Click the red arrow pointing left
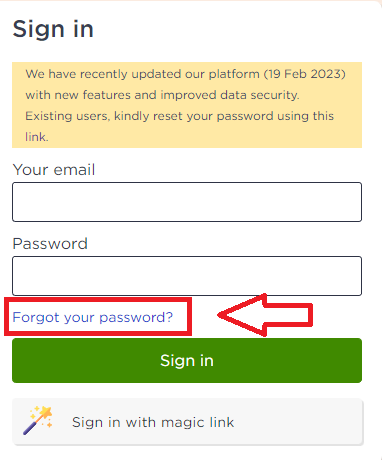The image size is (382, 460). [x=265, y=315]
